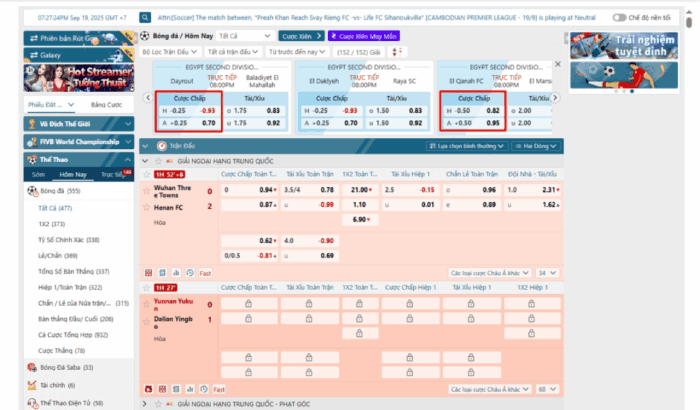Open the Phiên bản Rút Gọn banner
The height and width of the screenshot is (410, 700).
coord(79,38)
